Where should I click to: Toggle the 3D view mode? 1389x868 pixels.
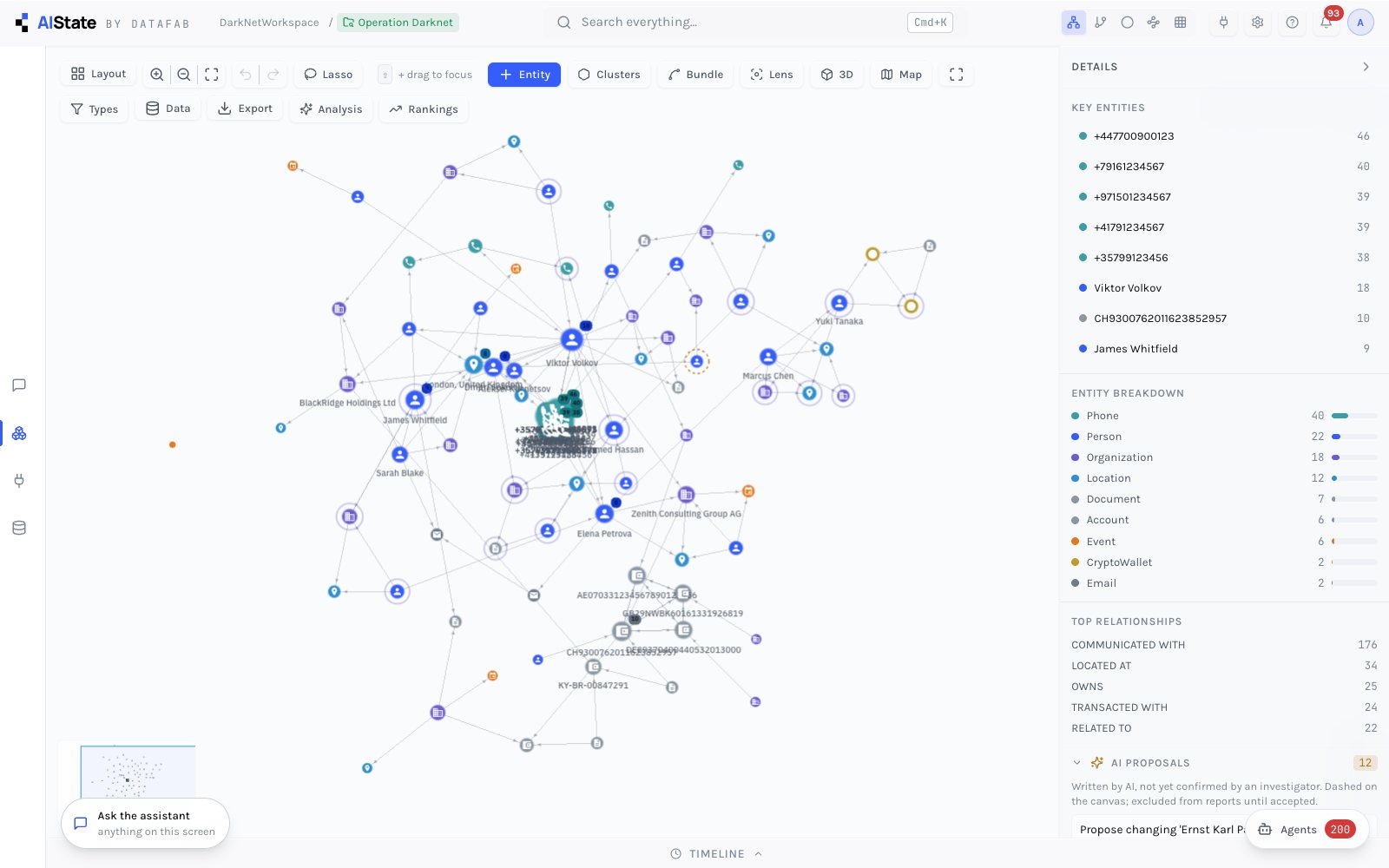coord(837,75)
